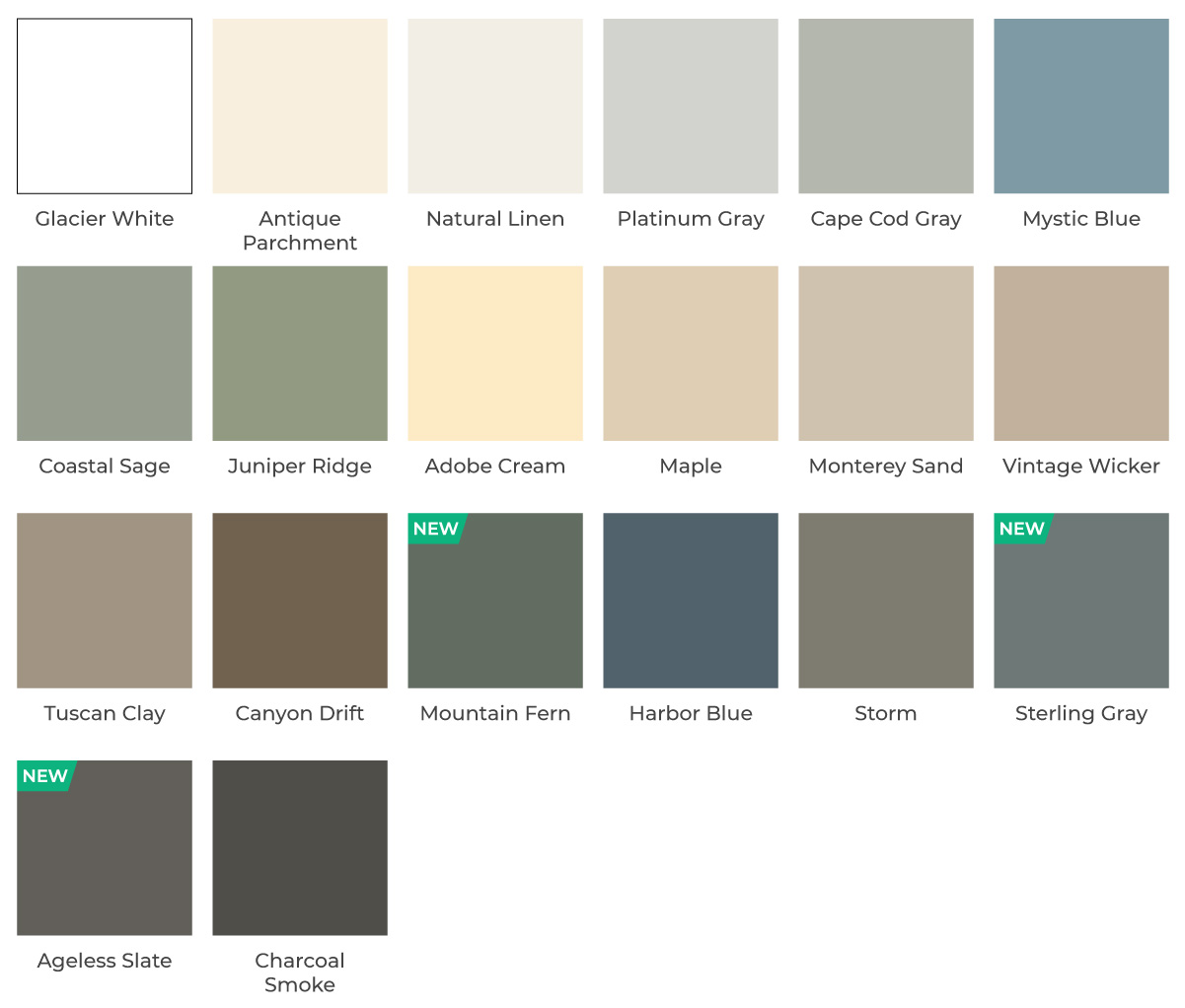Choose the Adobe Cream color
This screenshot has width=1185, height=1008.
point(494,352)
